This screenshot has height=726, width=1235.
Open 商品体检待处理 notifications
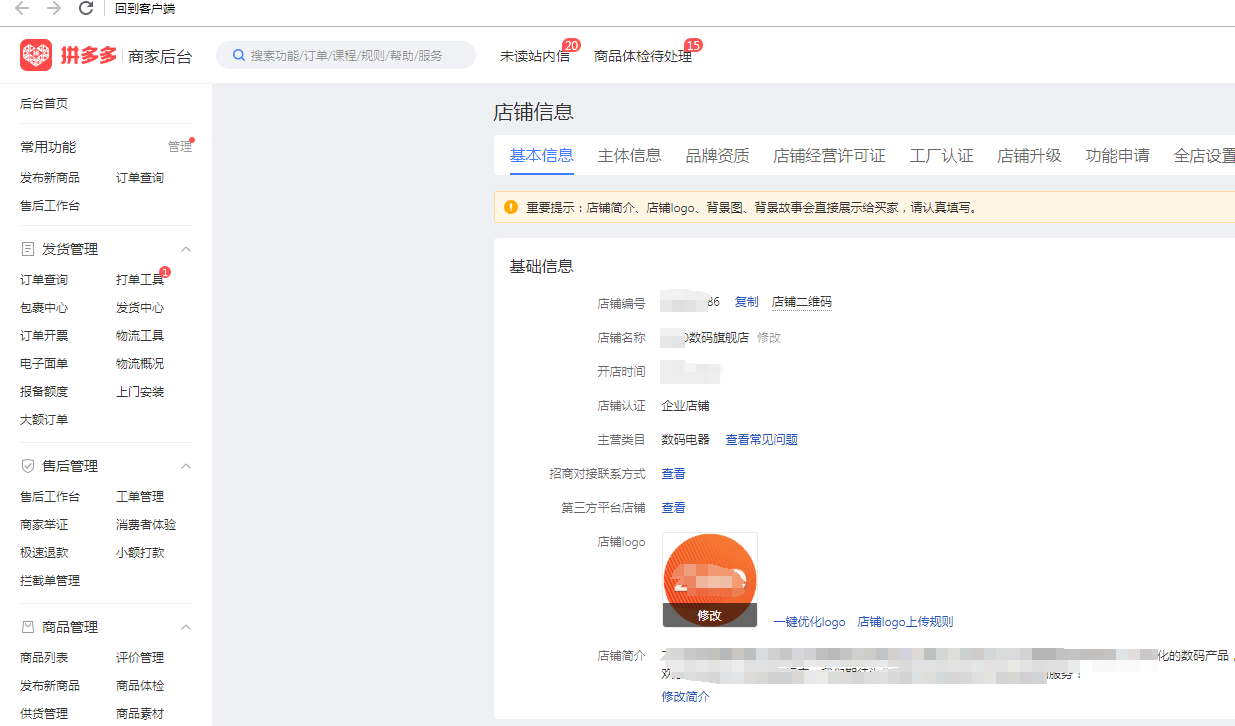click(643, 56)
